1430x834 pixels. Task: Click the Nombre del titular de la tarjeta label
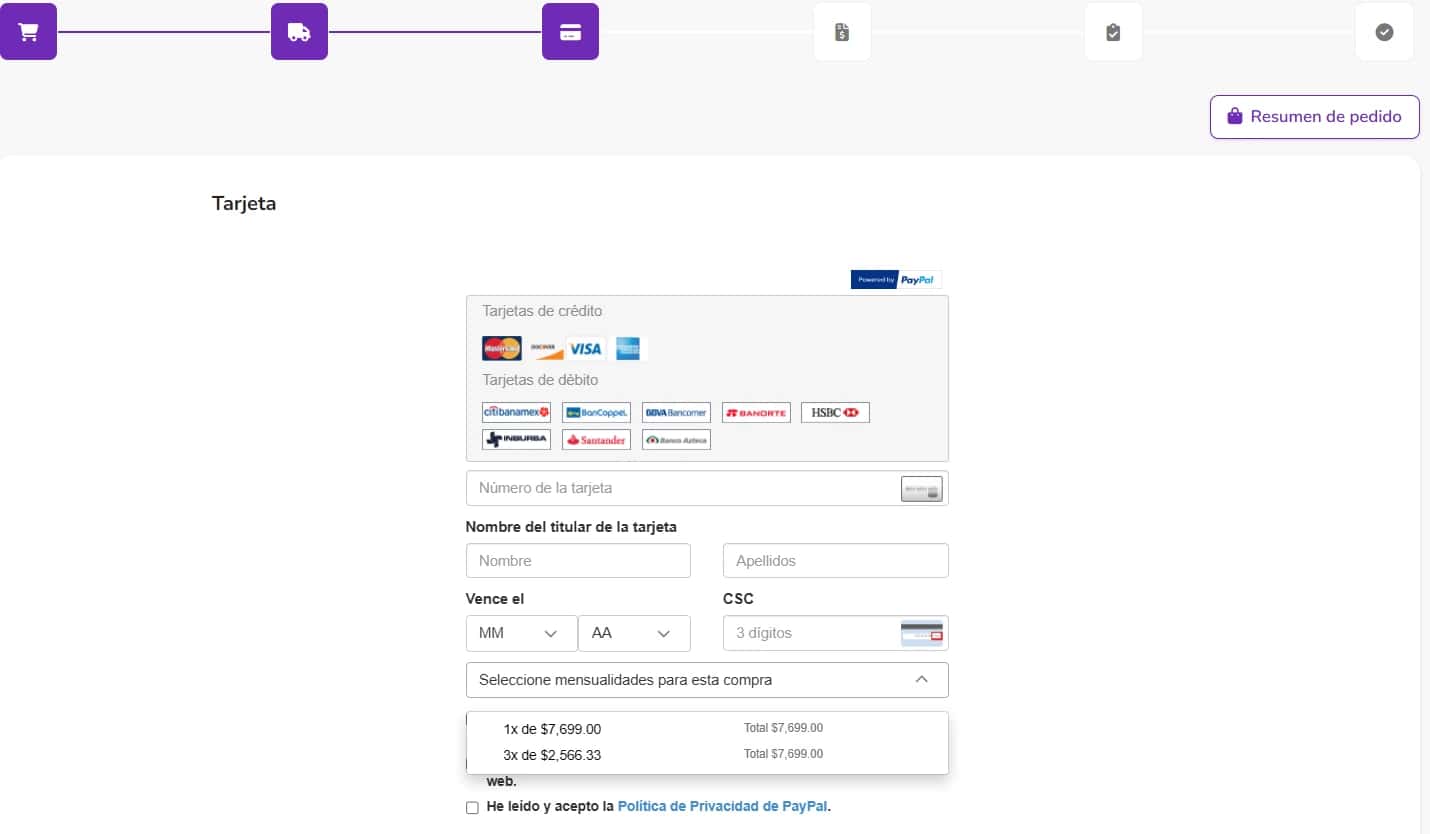571,527
